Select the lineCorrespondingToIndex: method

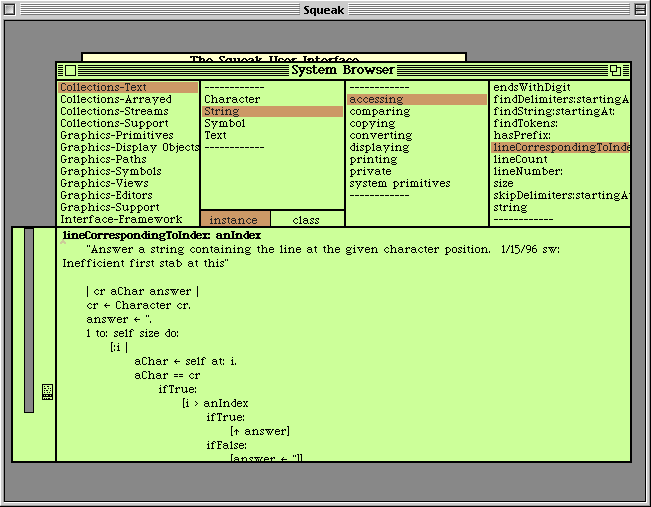[x=560, y=147]
